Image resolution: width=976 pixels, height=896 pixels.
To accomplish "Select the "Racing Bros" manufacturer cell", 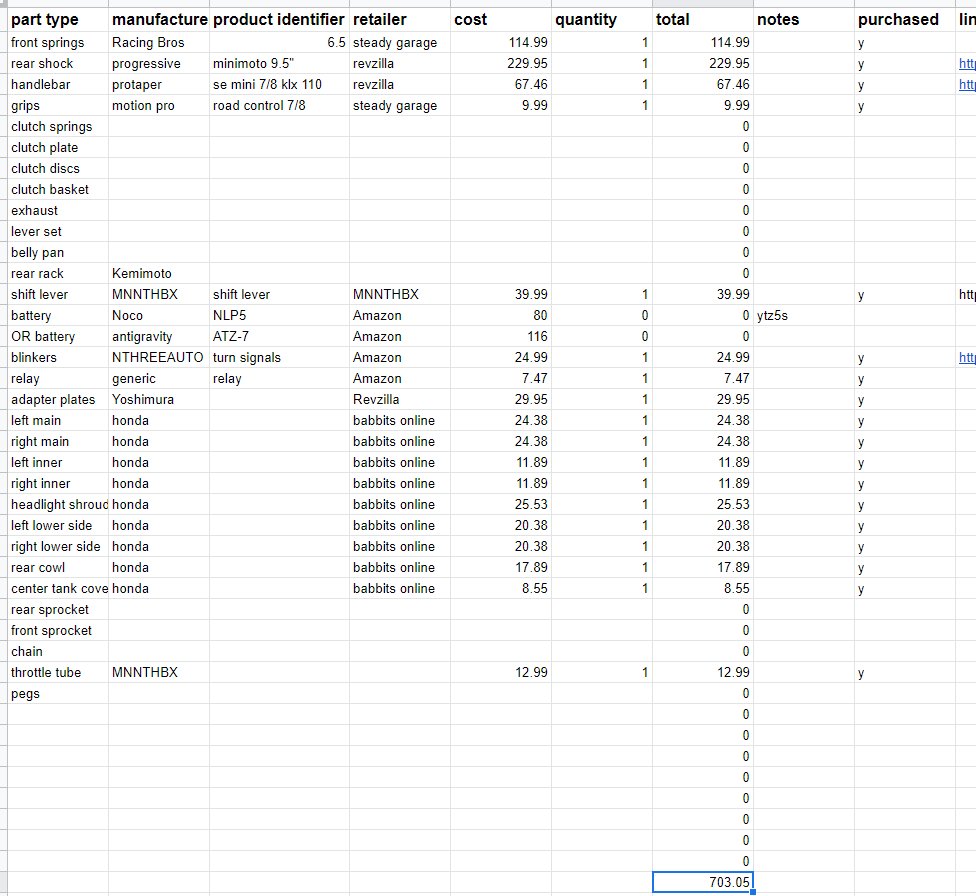I will click(159, 42).
